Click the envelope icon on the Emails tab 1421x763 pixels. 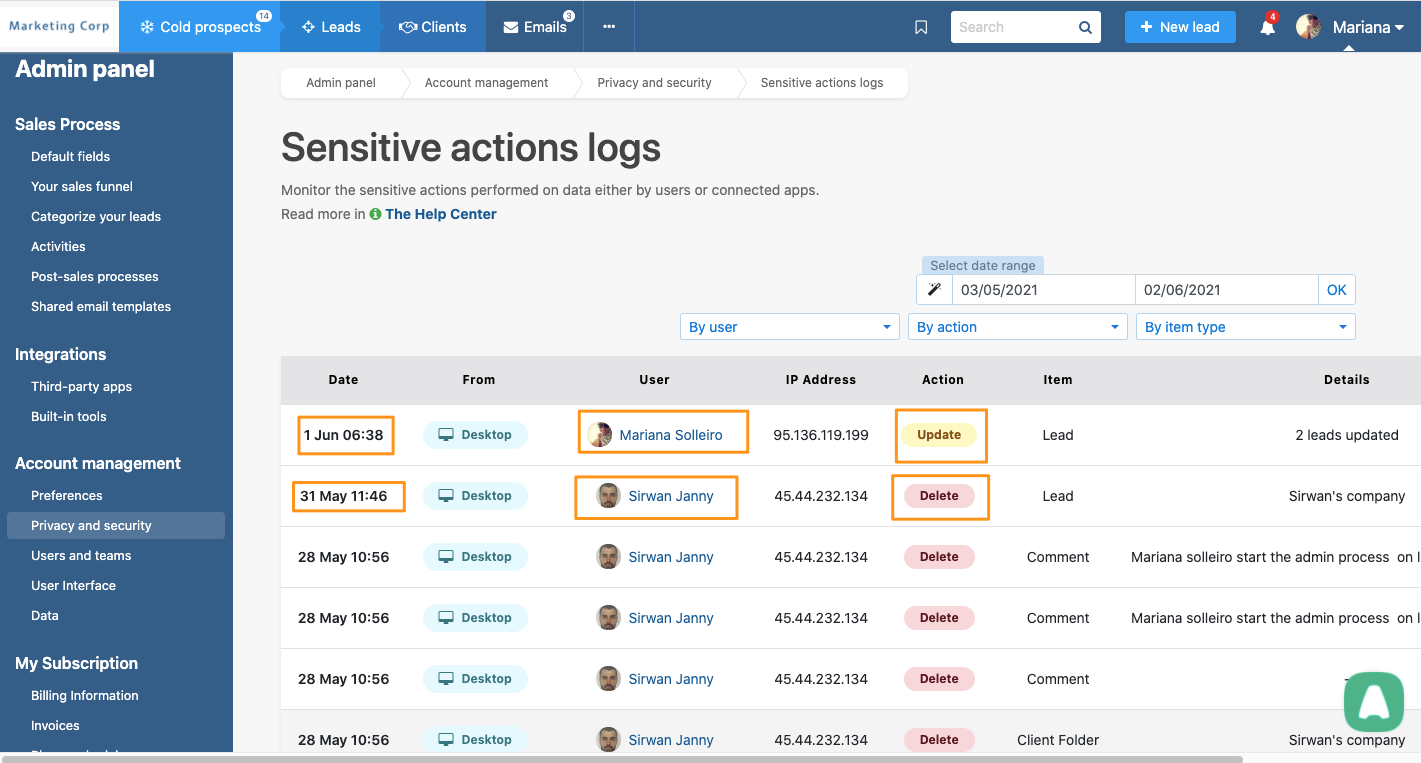pyautogui.click(x=509, y=27)
